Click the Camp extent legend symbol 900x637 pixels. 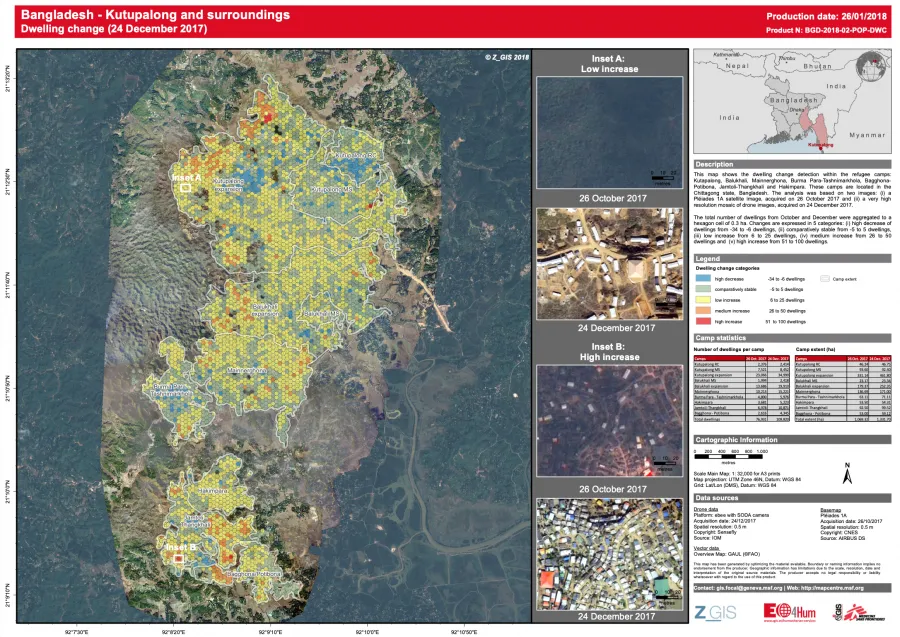tap(825, 281)
